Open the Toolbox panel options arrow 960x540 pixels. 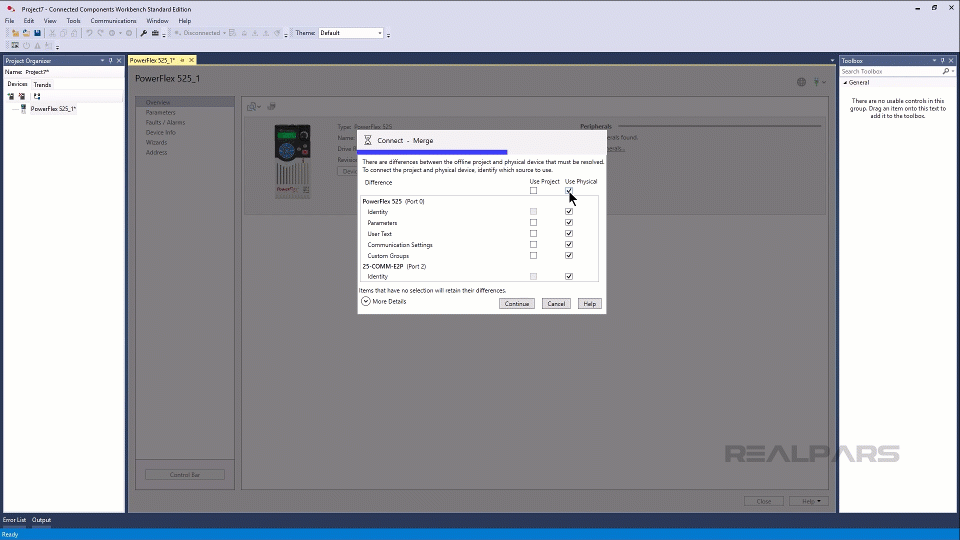(934, 61)
